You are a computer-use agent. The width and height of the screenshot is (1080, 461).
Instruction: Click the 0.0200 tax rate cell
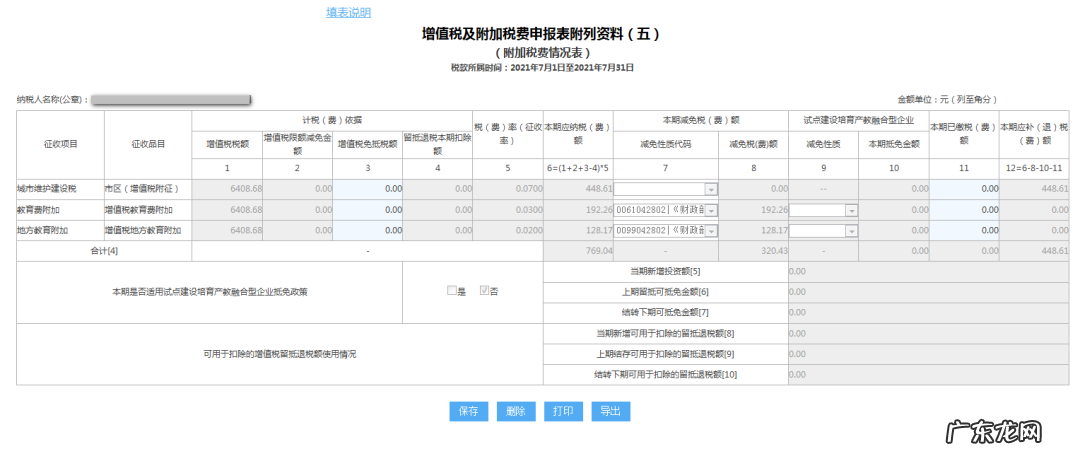508,231
